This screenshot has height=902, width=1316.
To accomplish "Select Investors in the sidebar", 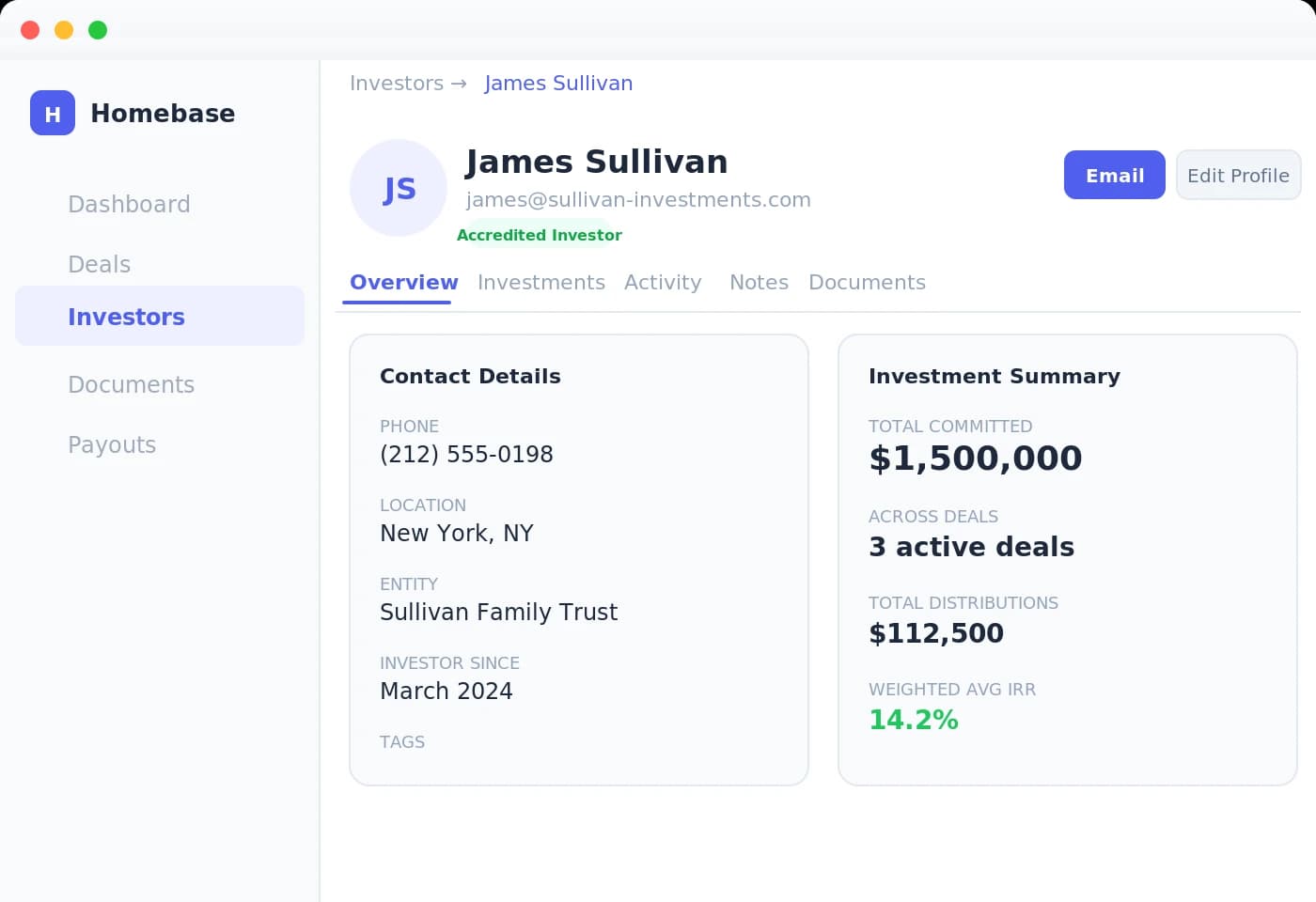I will [x=126, y=317].
